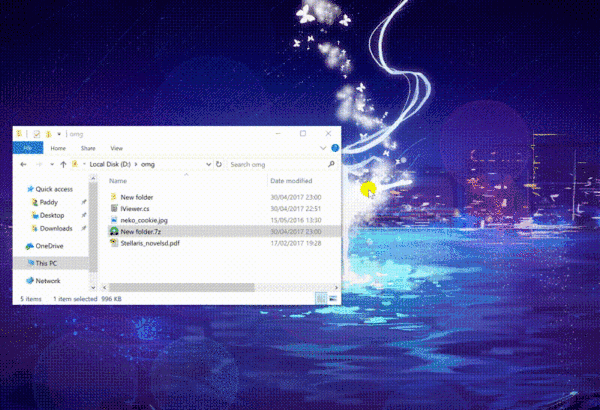Go back with the back arrow
Image resolution: width=600 pixels, height=410 pixels.
(x=23, y=164)
